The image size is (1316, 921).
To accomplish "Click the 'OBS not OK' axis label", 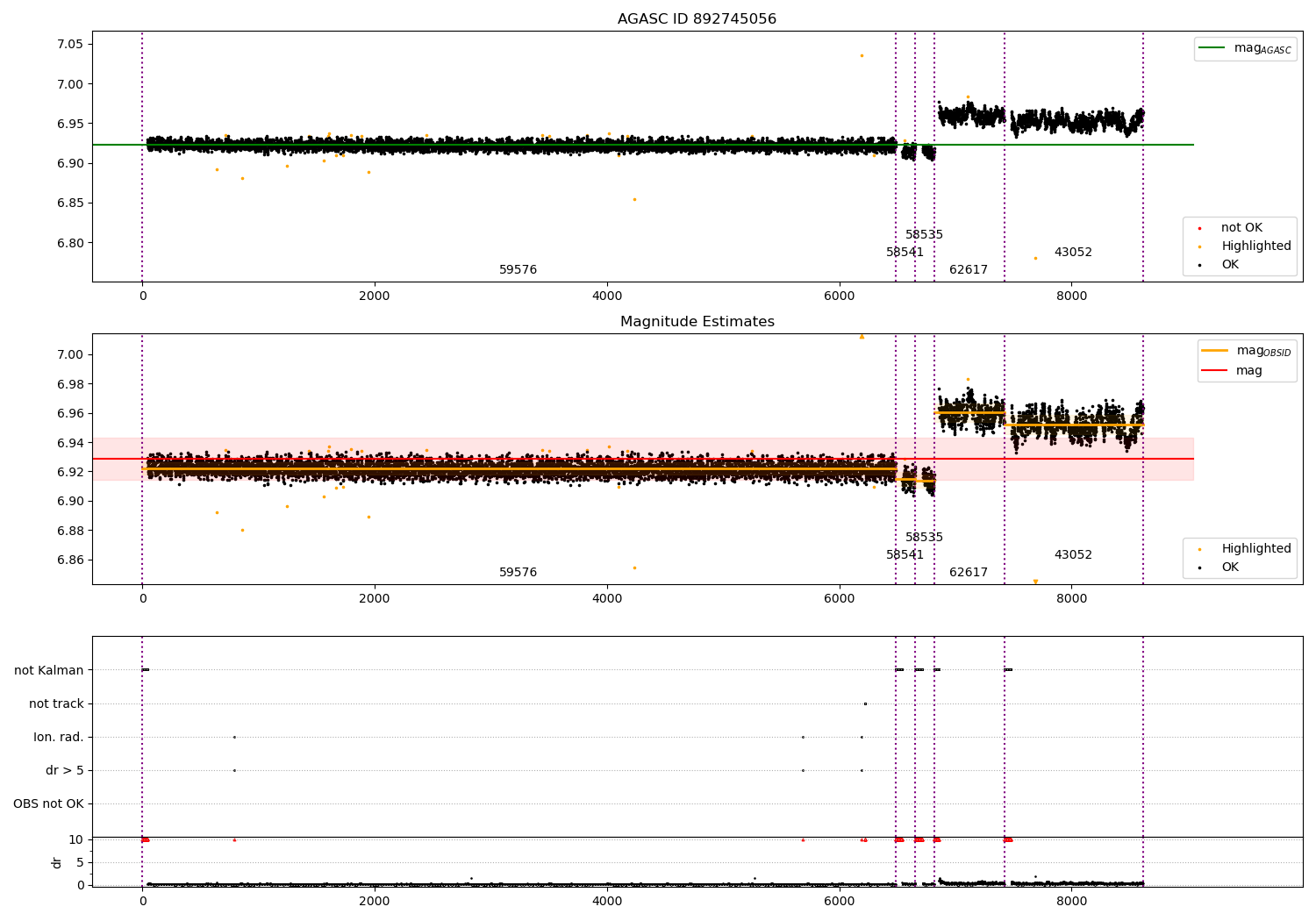I will click(49, 803).
